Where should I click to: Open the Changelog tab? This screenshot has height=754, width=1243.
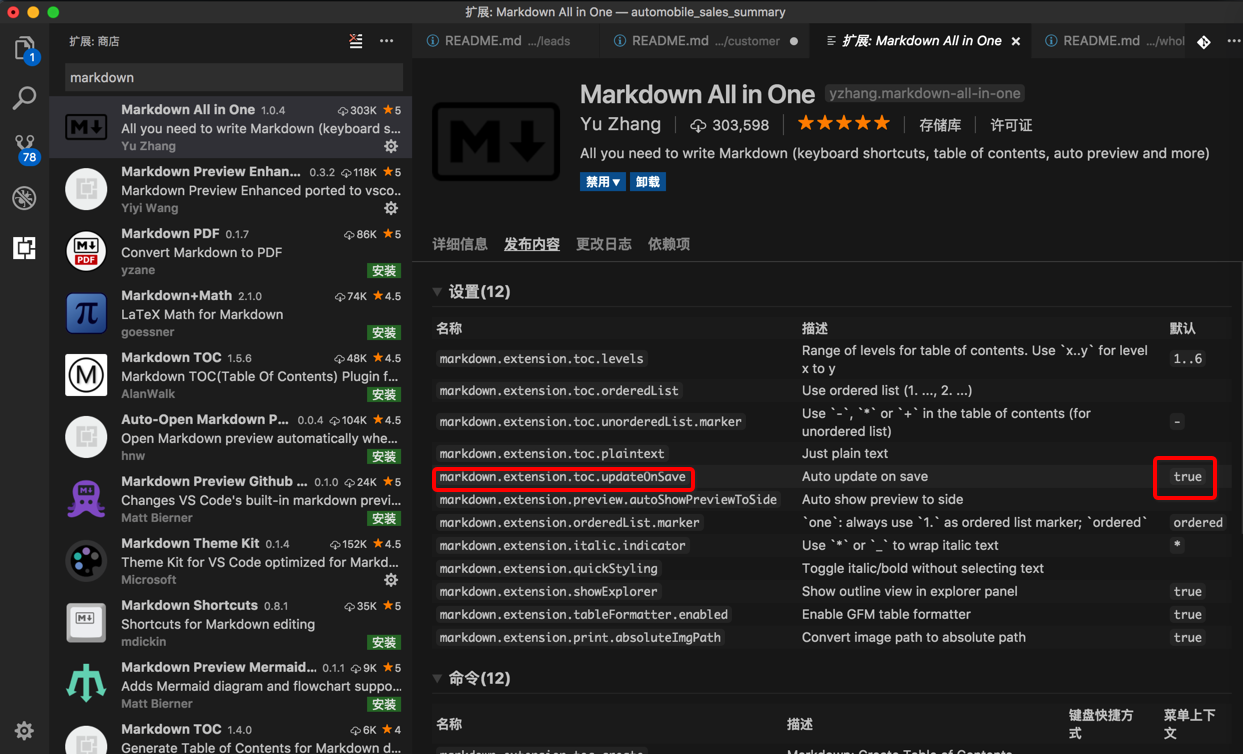point(604,244)
